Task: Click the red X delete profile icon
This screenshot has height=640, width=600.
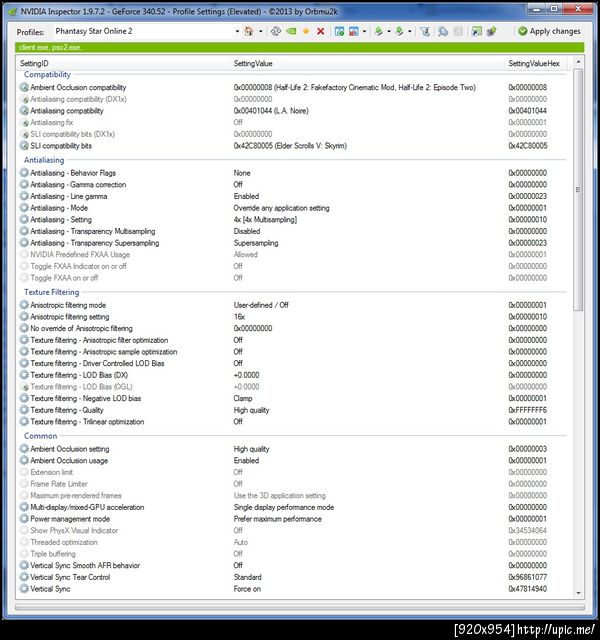Action: coord(321,31)
